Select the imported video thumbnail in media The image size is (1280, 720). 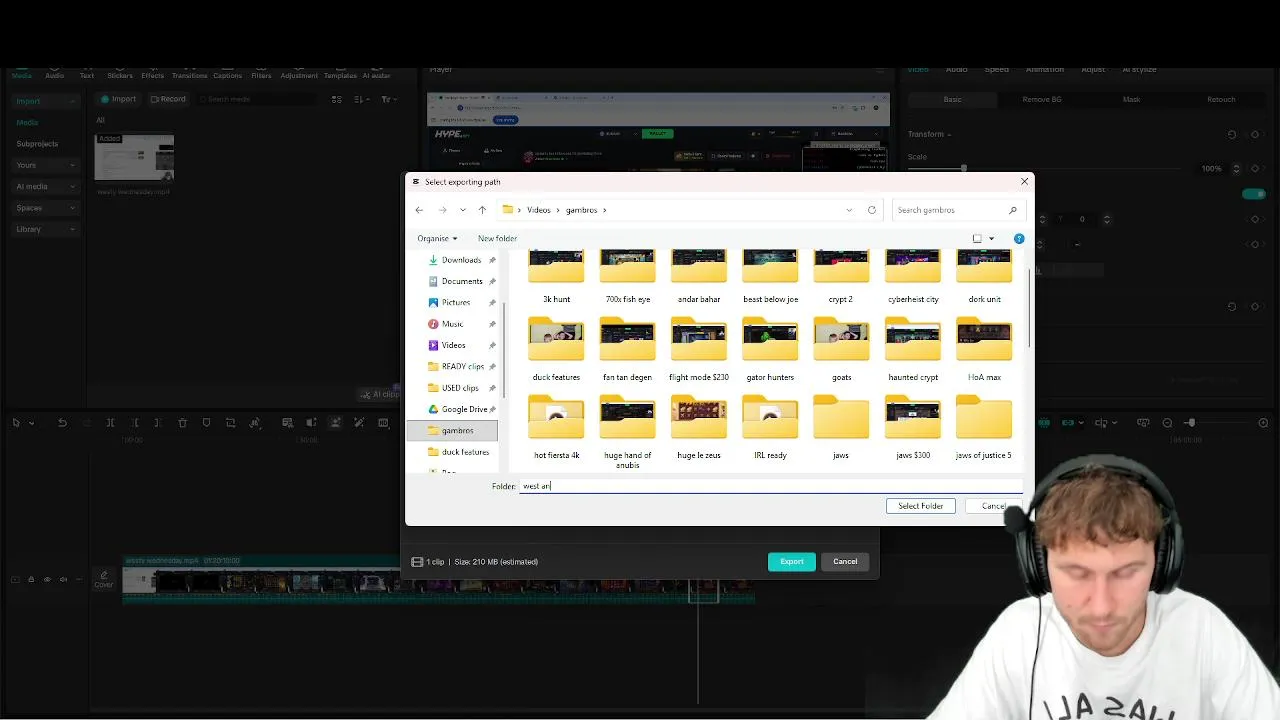pos(134,157)
